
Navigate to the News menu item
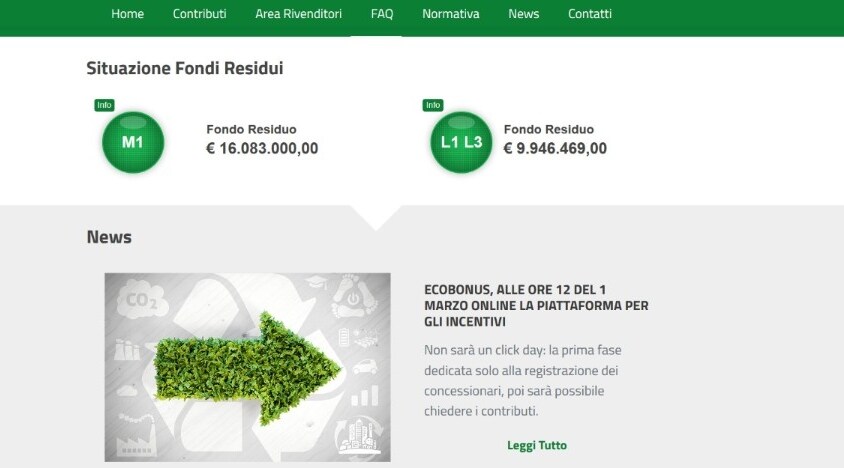coord(523,14)
